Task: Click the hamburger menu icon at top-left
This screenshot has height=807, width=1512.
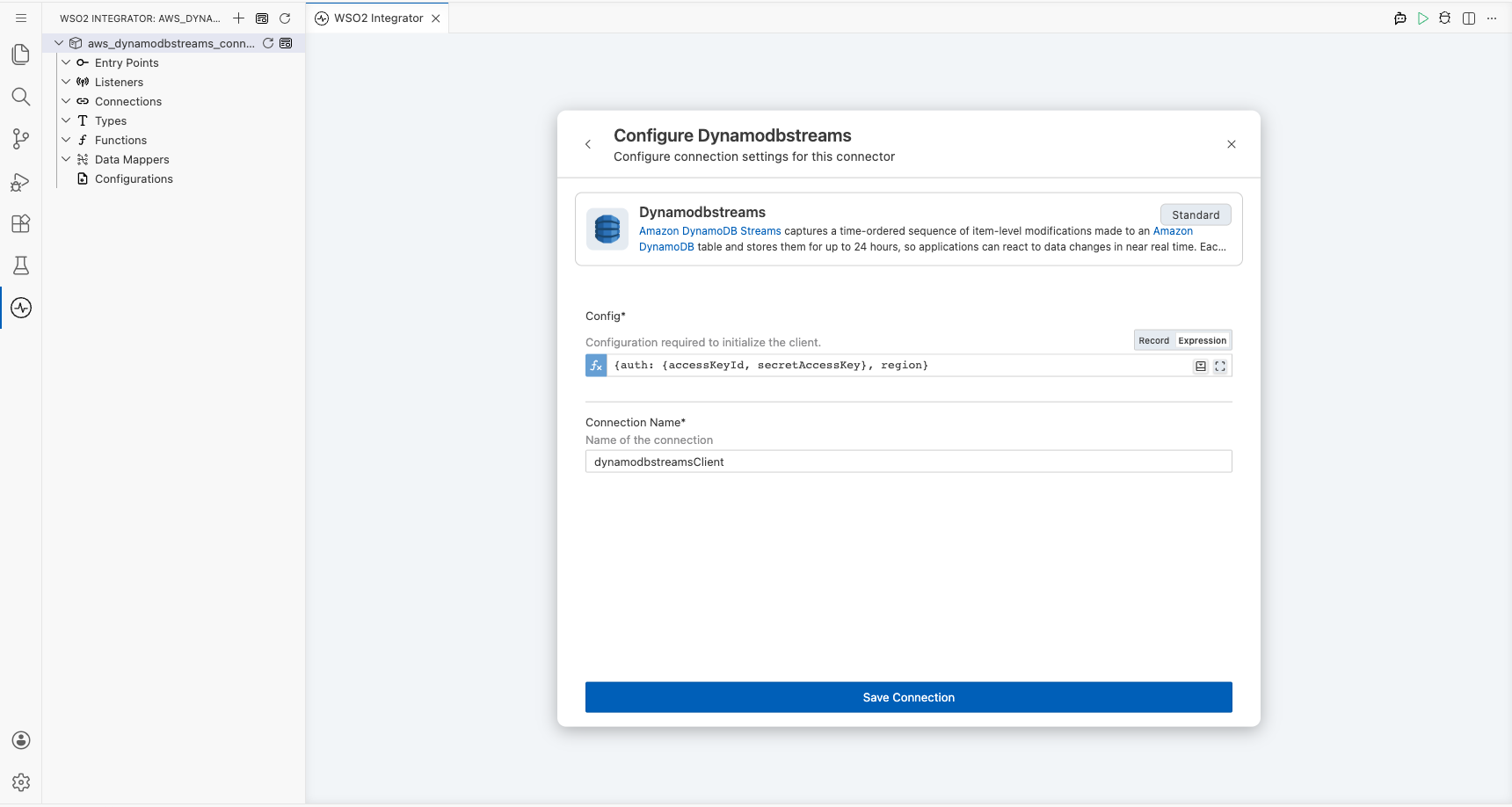Action: [21, 18]
